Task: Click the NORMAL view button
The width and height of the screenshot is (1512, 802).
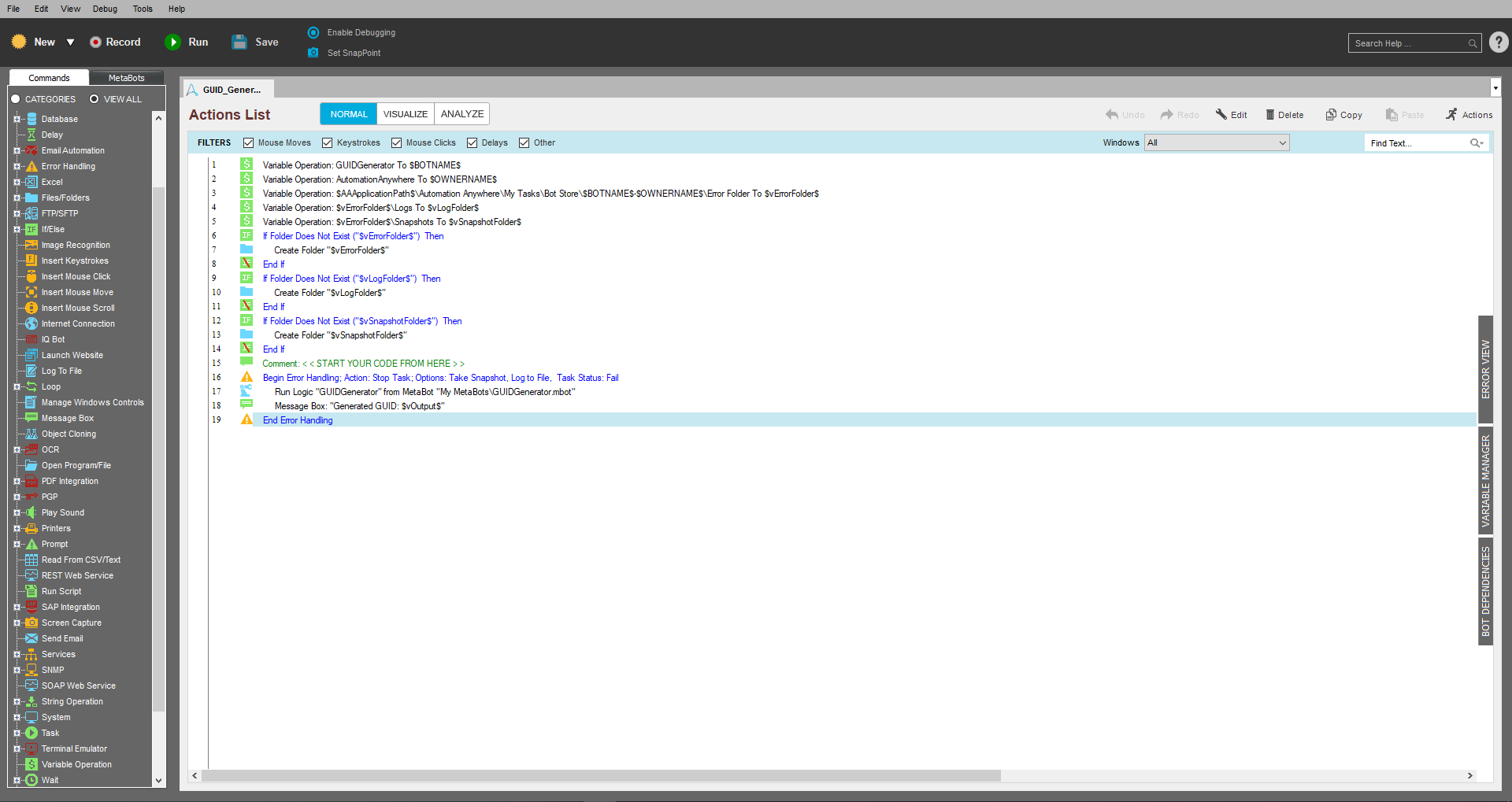Action: pos(349,114)
